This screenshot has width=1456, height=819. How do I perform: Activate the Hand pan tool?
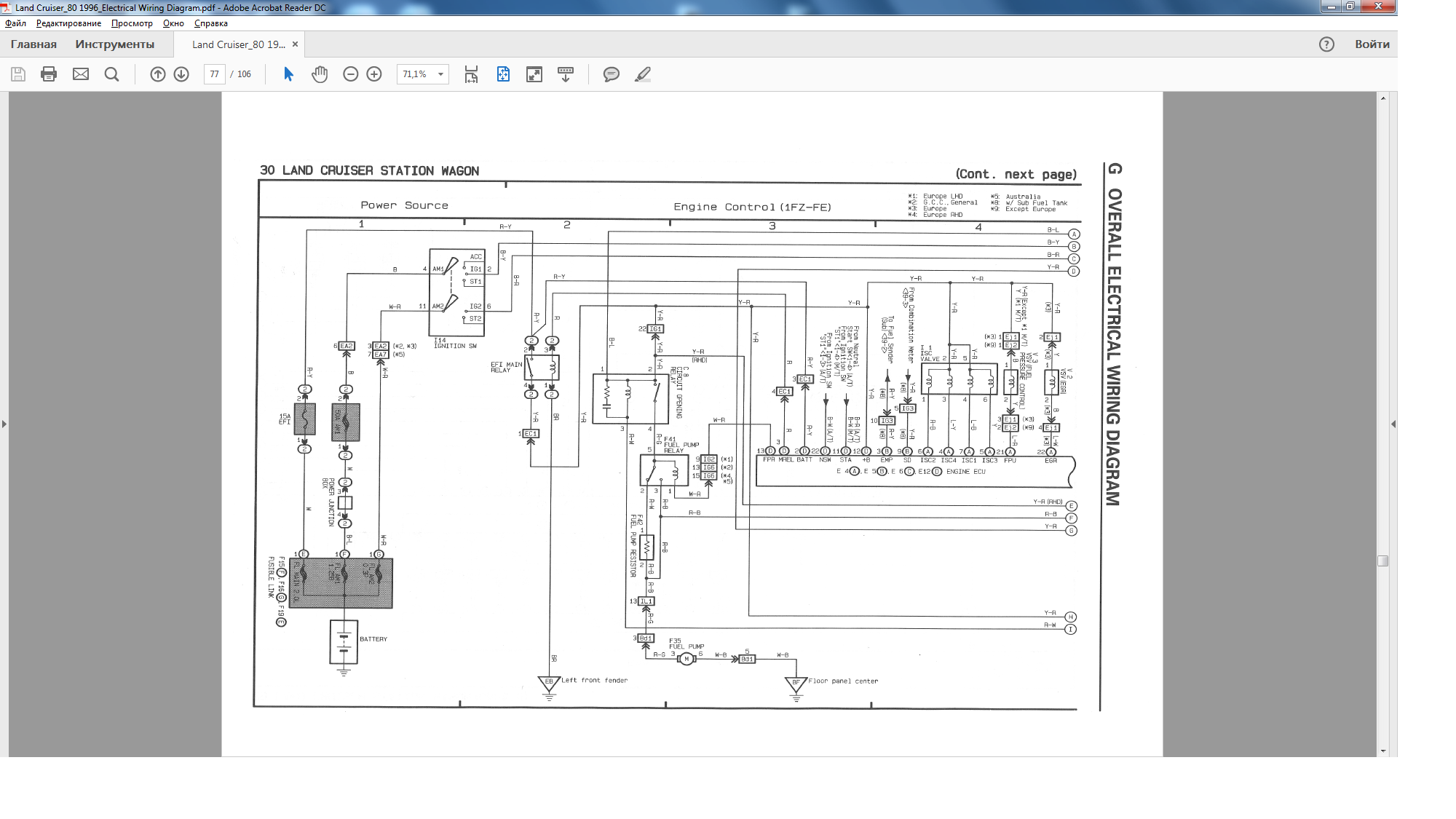[320, 74]
